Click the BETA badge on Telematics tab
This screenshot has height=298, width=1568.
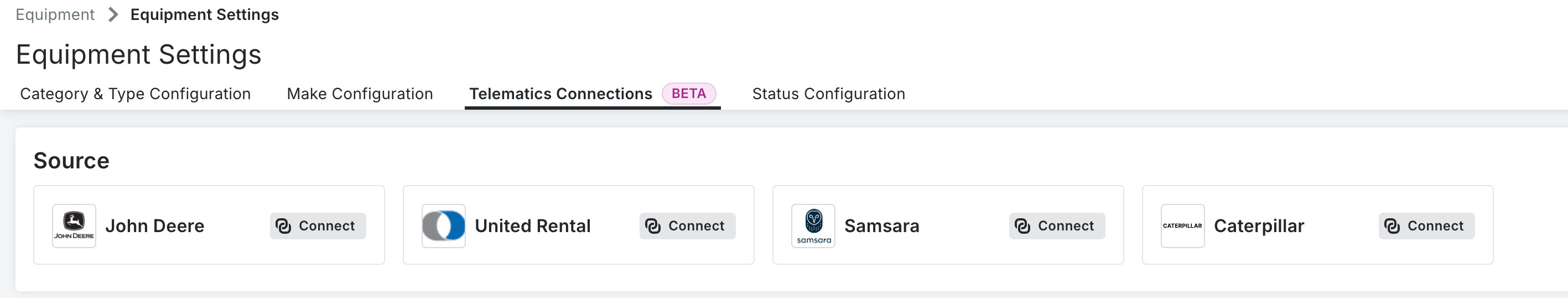[x=688, y=94]
